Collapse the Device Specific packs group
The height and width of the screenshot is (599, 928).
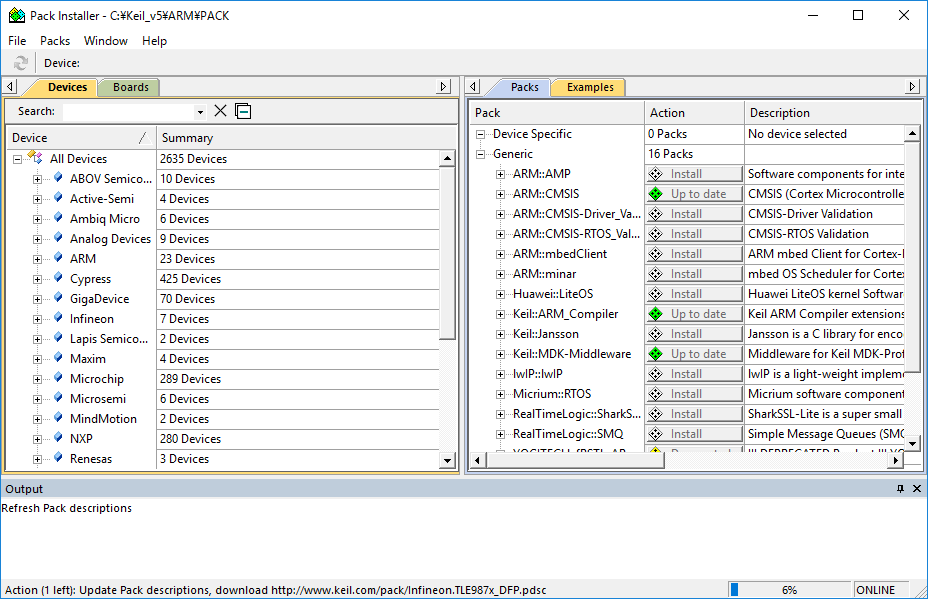pyautogui.click(x=481, y=134)
